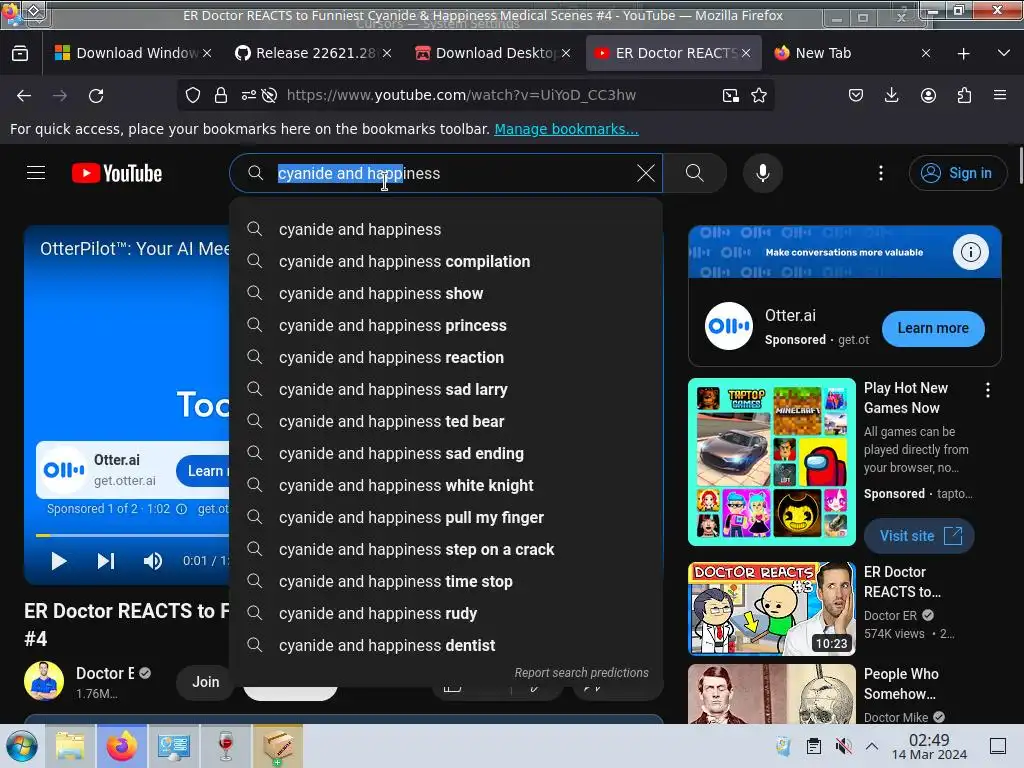1024x768 pixels.
Task: Open site permissions icon in address bar
Action: [248, 95]
